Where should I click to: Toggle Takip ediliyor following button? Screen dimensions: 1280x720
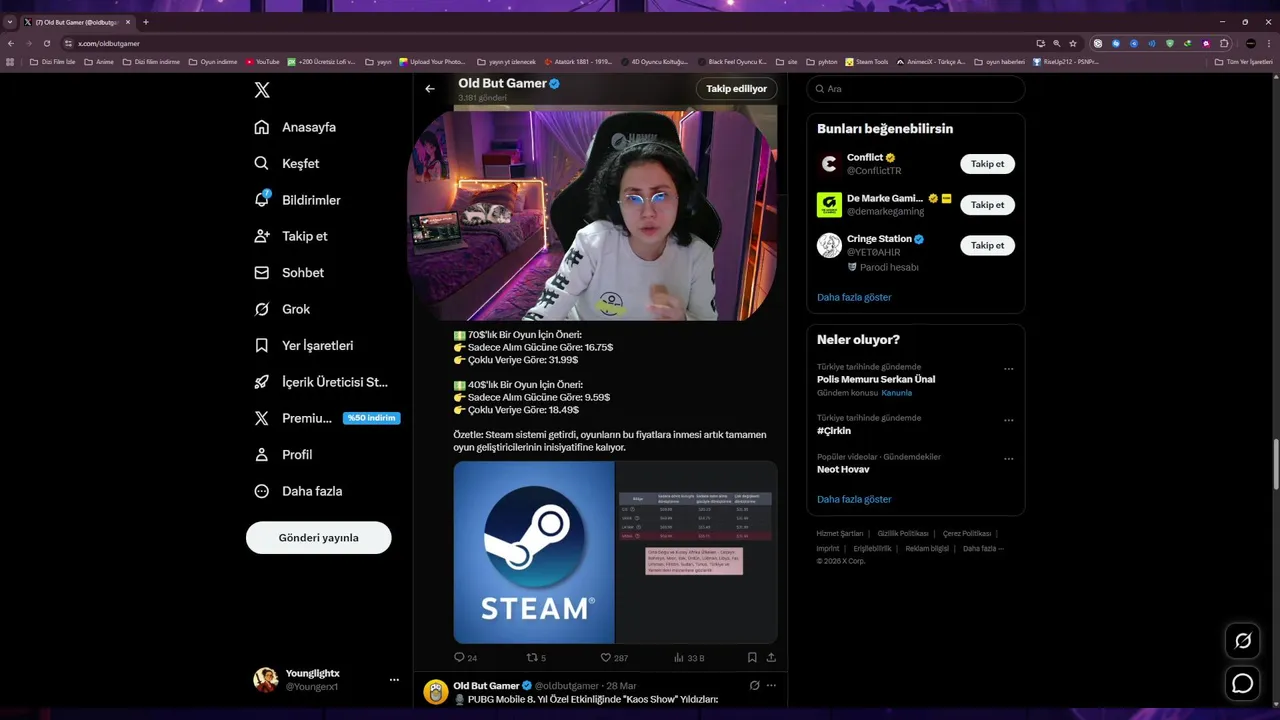pos(736,89)
